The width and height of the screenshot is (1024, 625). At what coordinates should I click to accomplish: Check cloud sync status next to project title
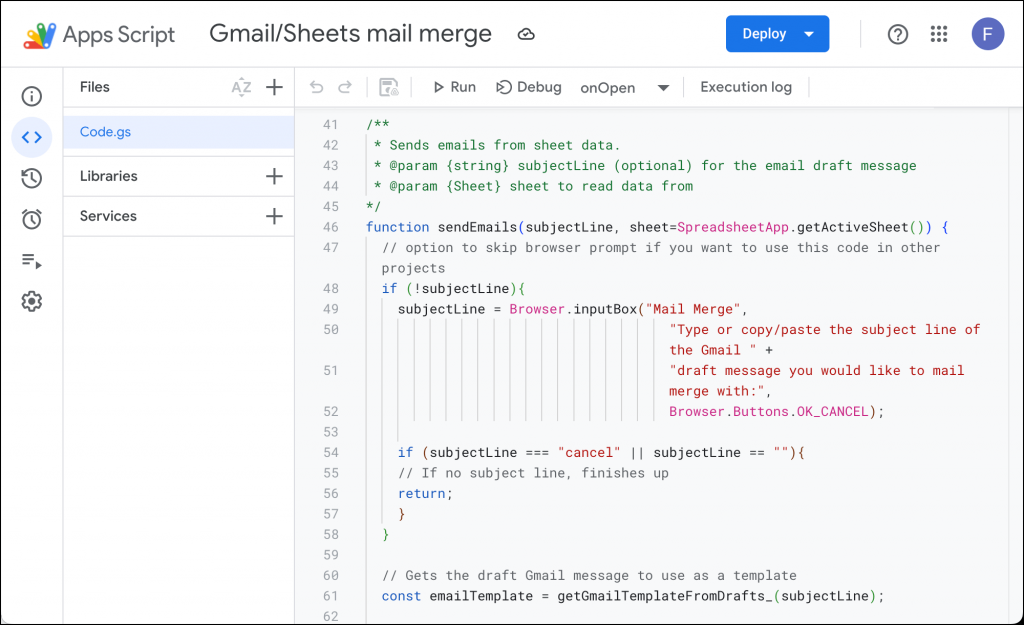527,33
